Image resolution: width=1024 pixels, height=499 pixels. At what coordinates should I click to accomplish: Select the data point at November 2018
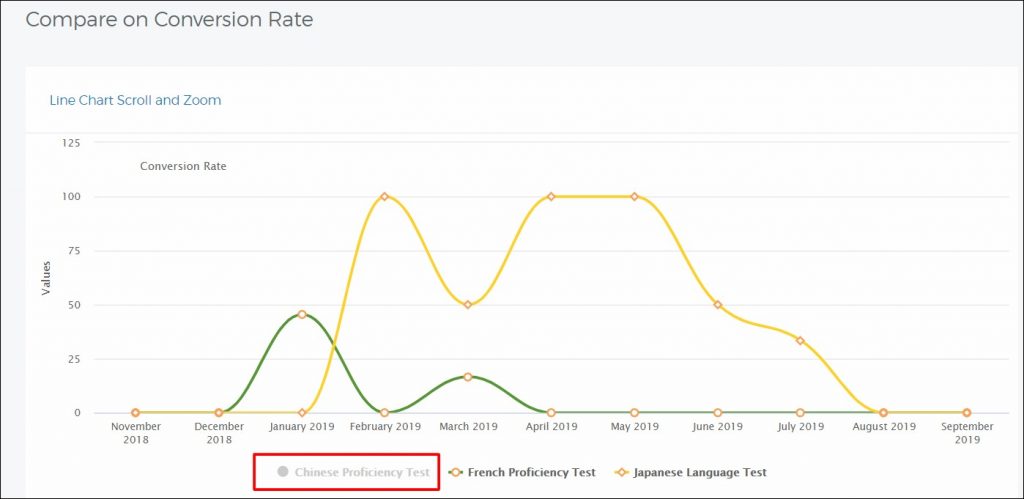(x=135, y=413)
